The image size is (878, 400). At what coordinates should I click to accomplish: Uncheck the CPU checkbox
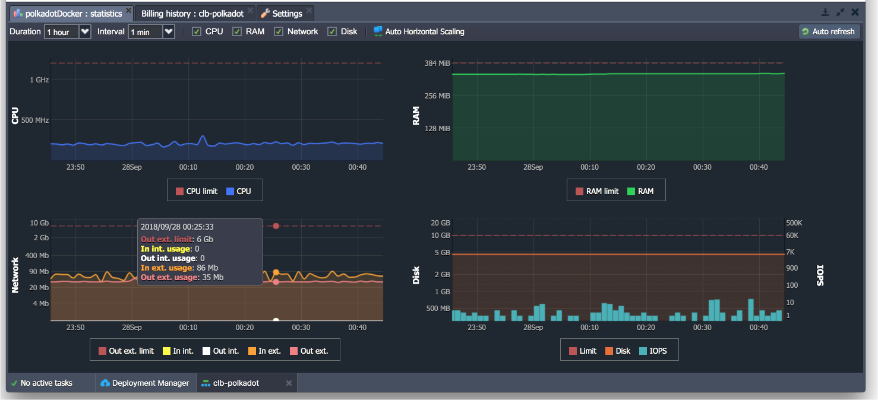[x=197, y=32]
